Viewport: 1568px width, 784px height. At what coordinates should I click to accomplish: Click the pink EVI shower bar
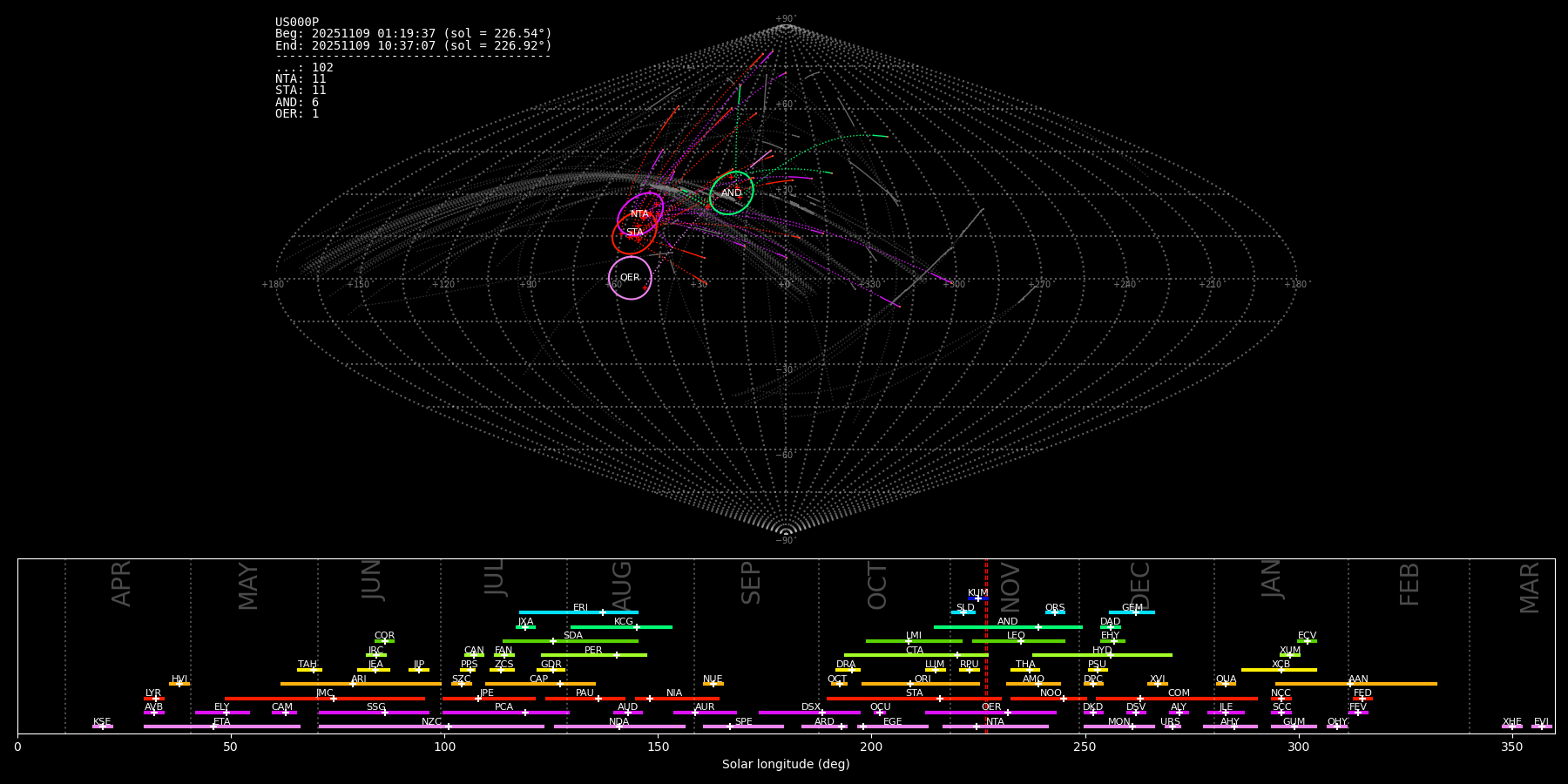pos(1541,727)
